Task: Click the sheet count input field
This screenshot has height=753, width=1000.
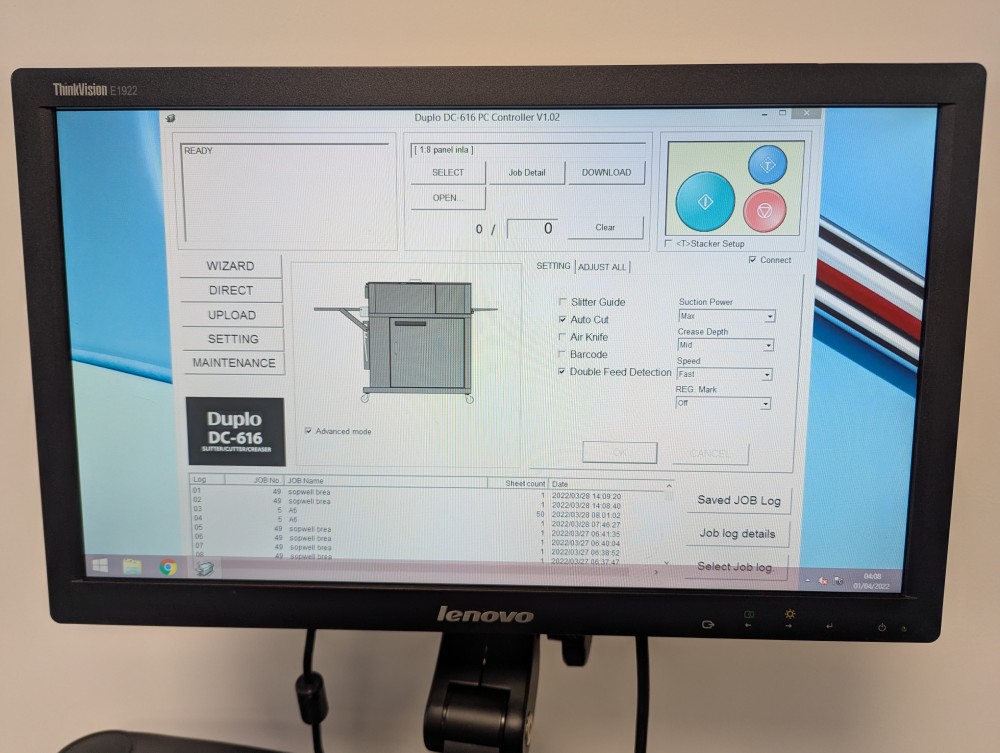Action: [532, 228]
